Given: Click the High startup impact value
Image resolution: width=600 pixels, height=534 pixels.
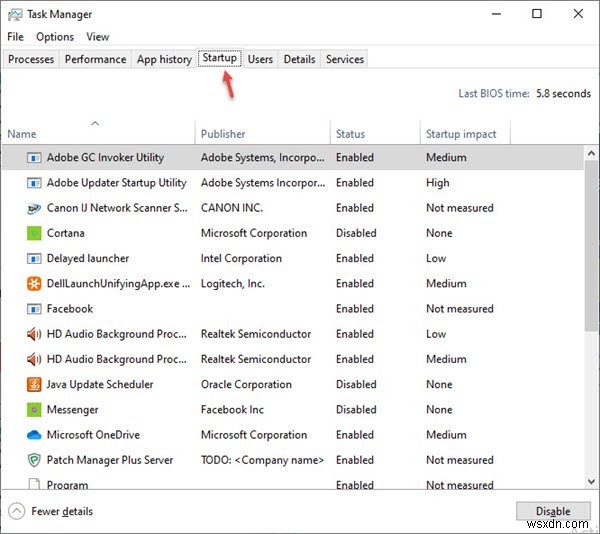Looking at the screenshot, I should 437,183.
